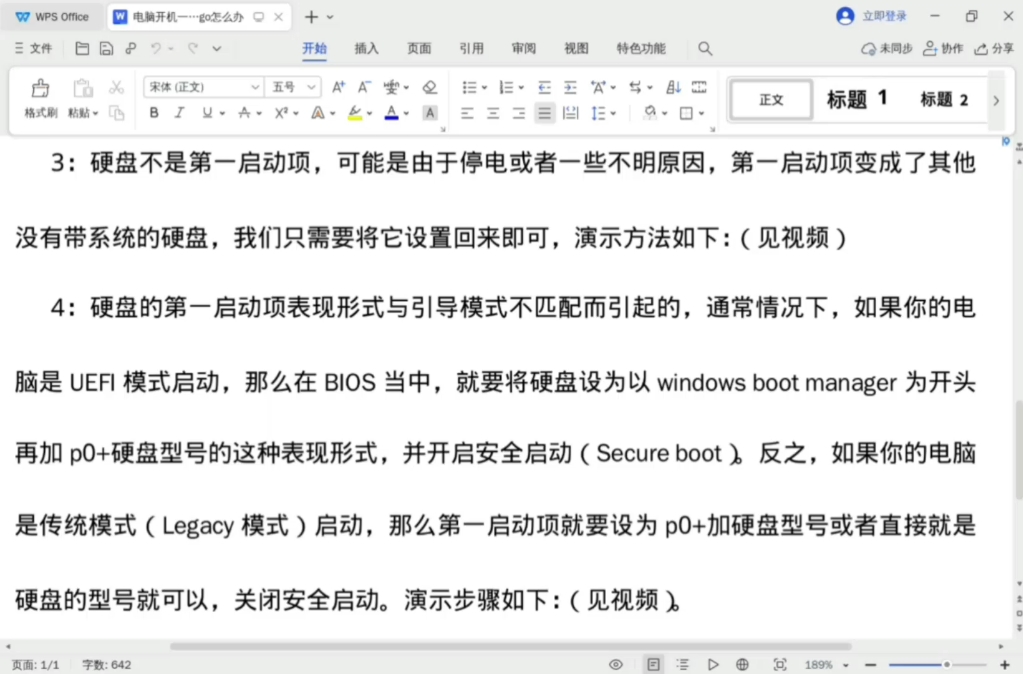Open the bullet list dropdown arrow
This screenshot has height=674, width=1023.
pos(484,87)
